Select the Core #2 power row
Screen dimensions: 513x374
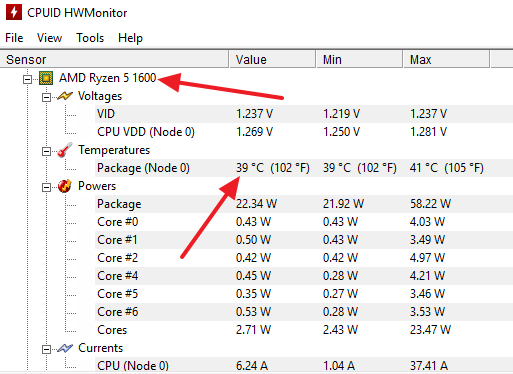click(x=304, y=258)
